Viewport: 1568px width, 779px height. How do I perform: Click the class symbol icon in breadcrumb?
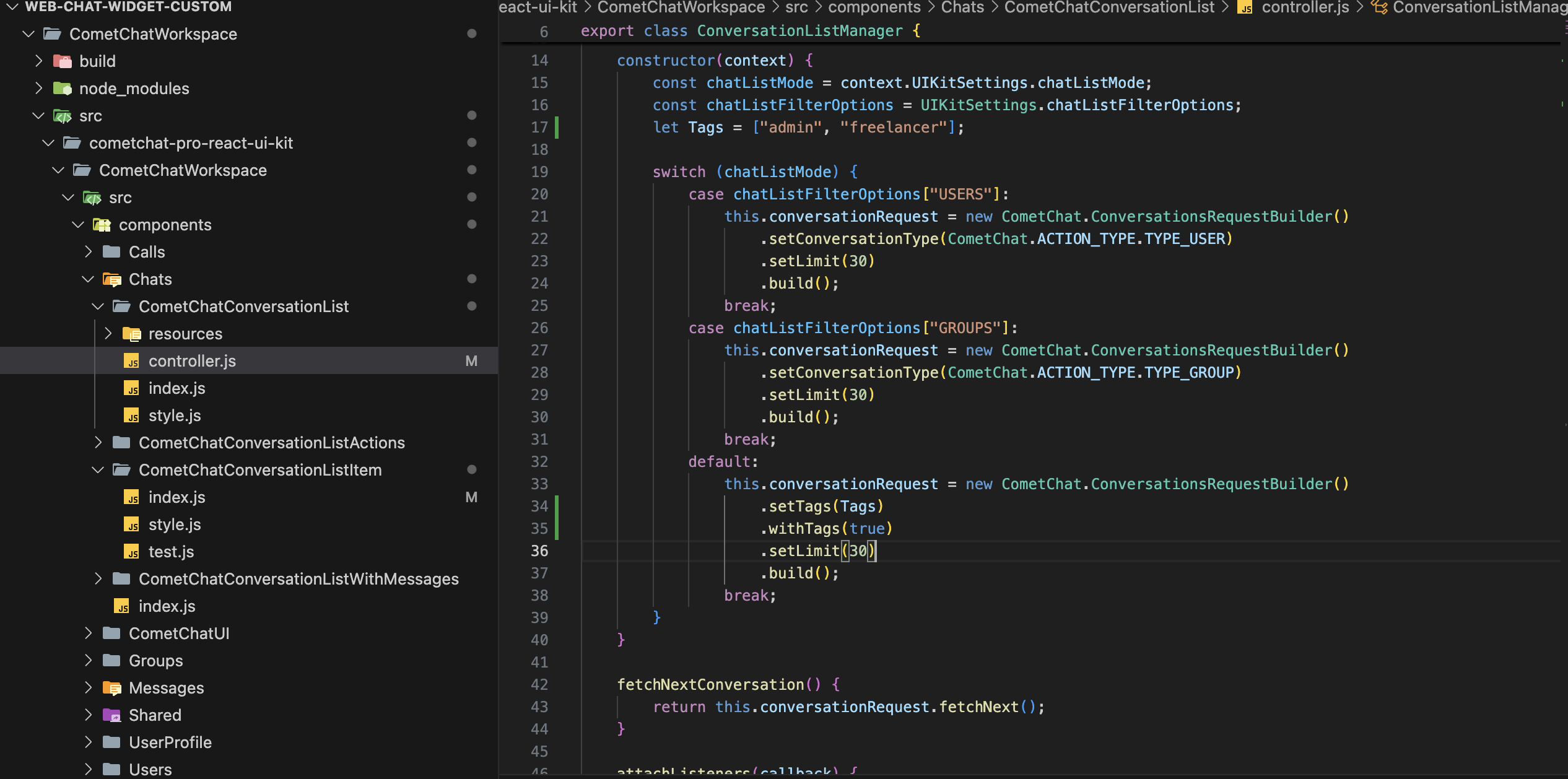tap(1379, 7)
